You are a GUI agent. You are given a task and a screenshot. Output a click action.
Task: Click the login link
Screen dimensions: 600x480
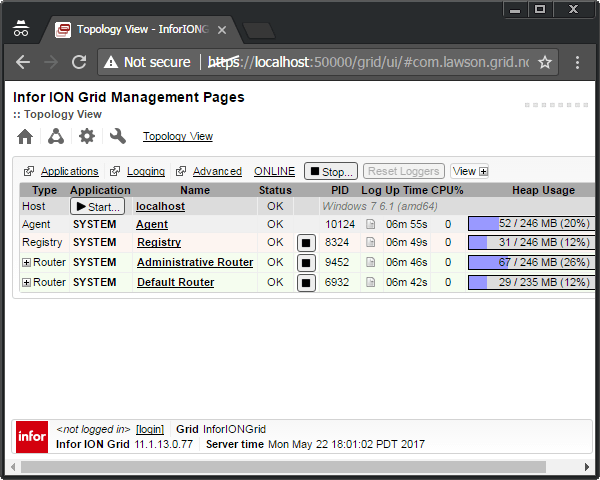[x=150, y=429]
